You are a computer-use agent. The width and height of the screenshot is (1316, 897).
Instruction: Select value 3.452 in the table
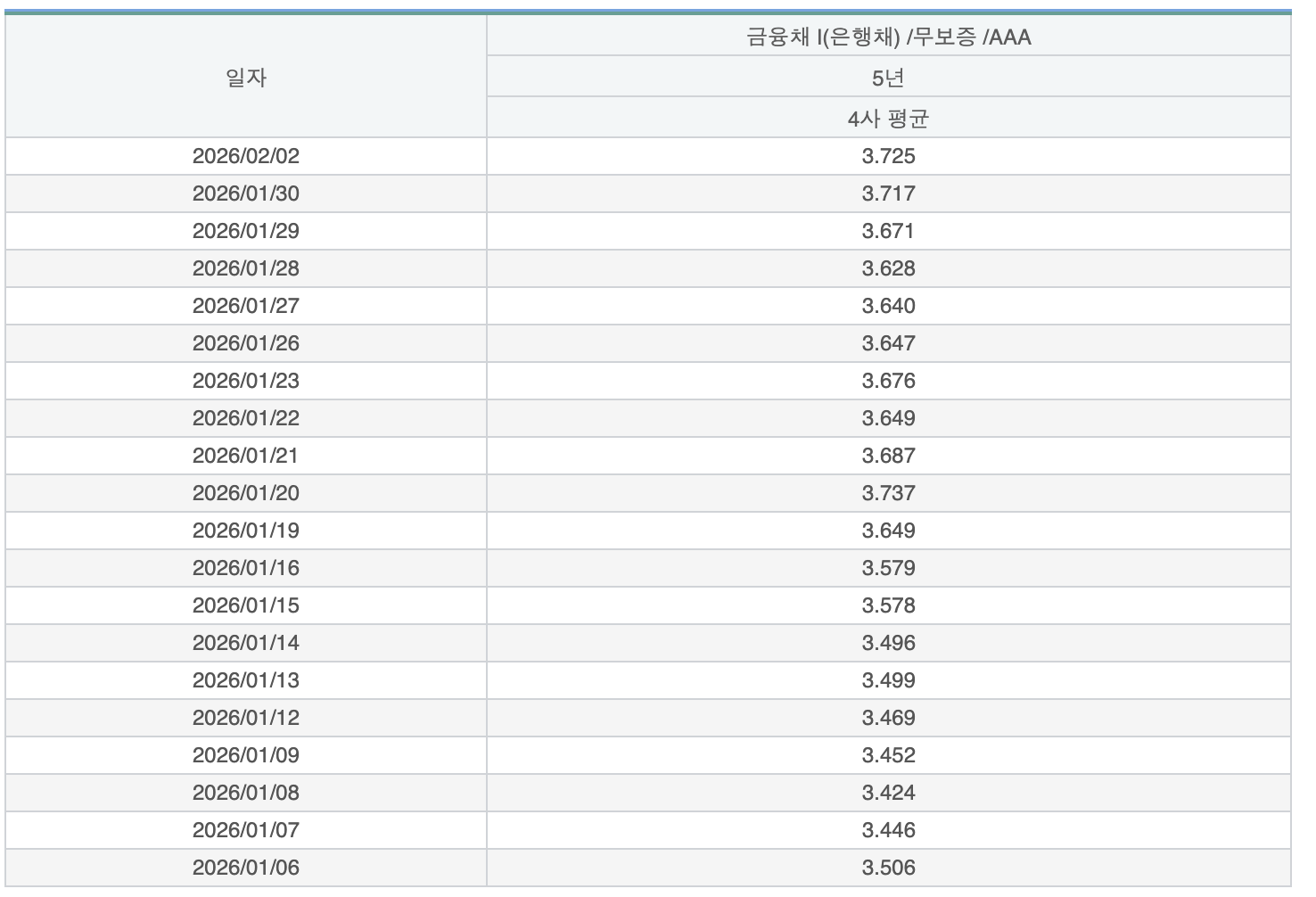point(889,755)
